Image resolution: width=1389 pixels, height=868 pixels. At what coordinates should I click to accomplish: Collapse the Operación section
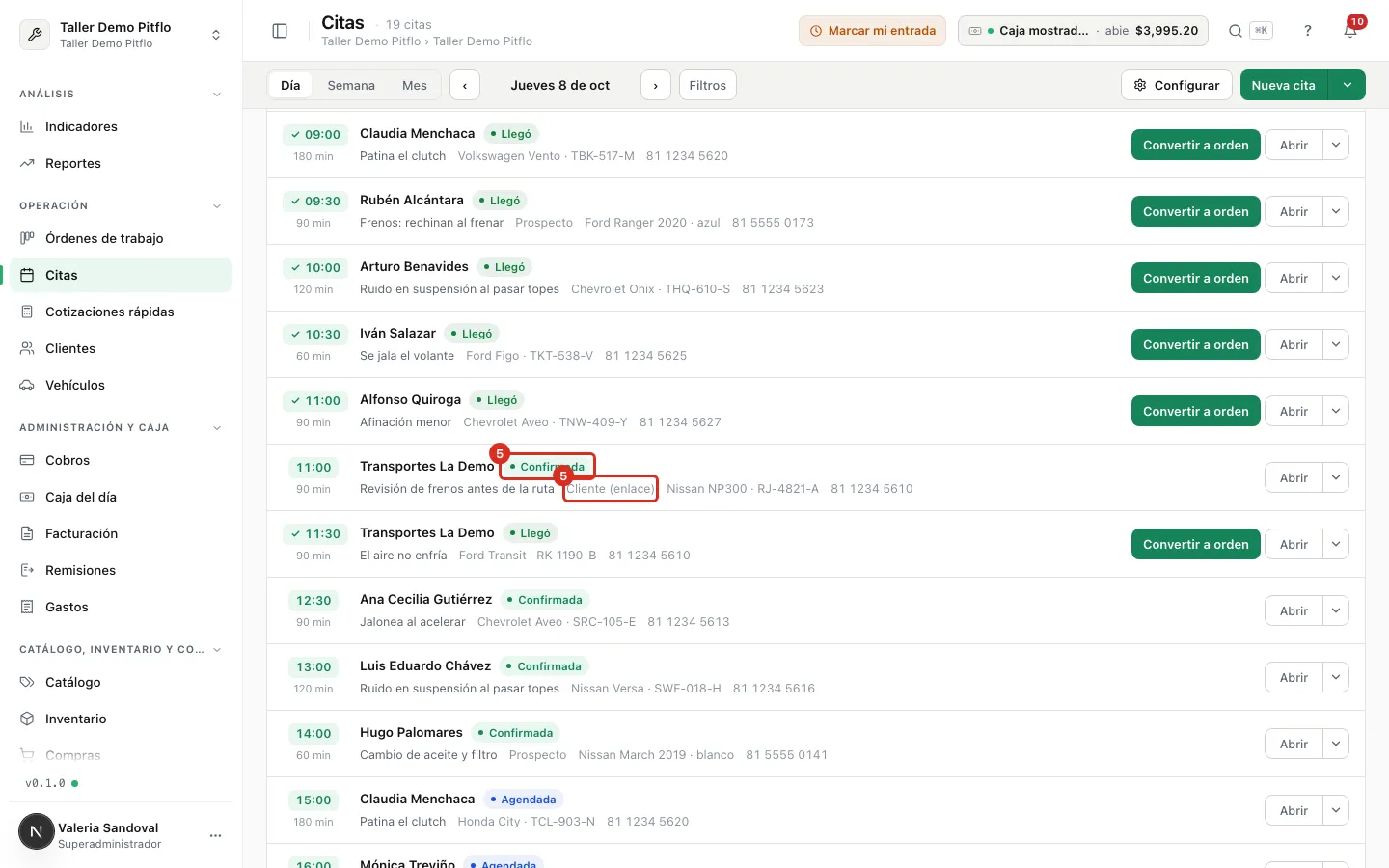pos(217,206)
